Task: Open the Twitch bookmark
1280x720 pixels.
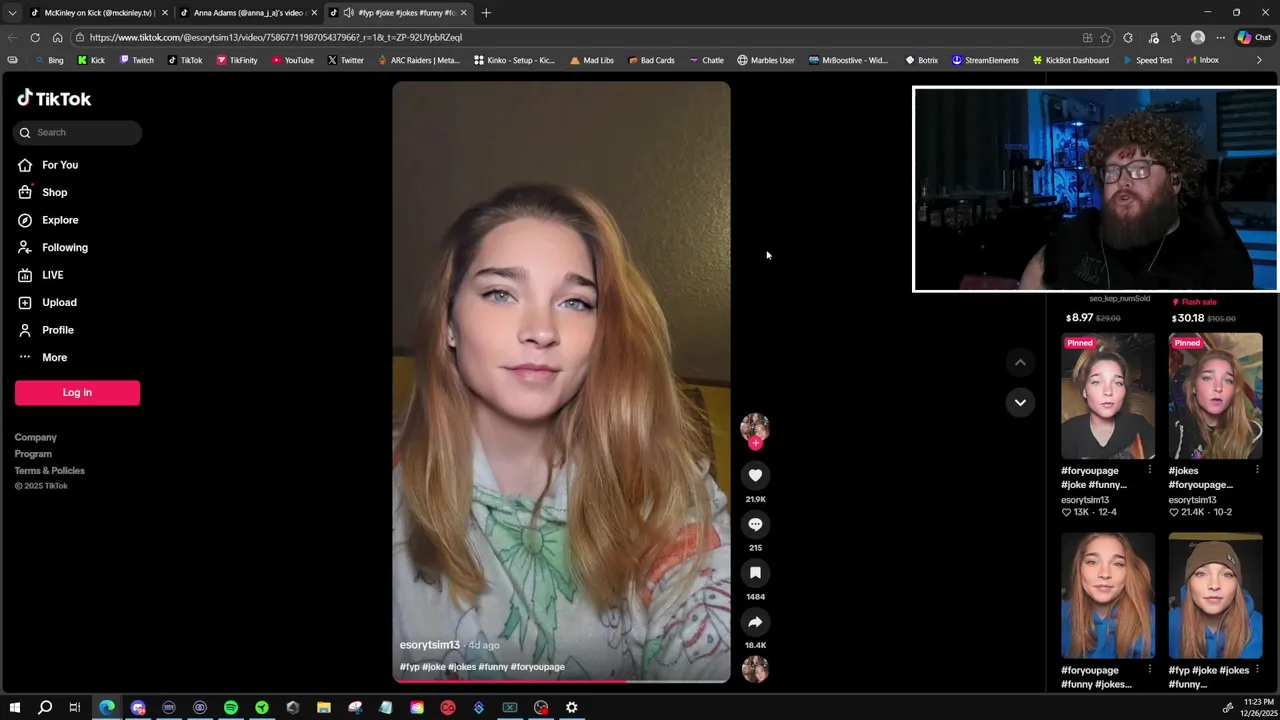Action: tap(136, 60)
